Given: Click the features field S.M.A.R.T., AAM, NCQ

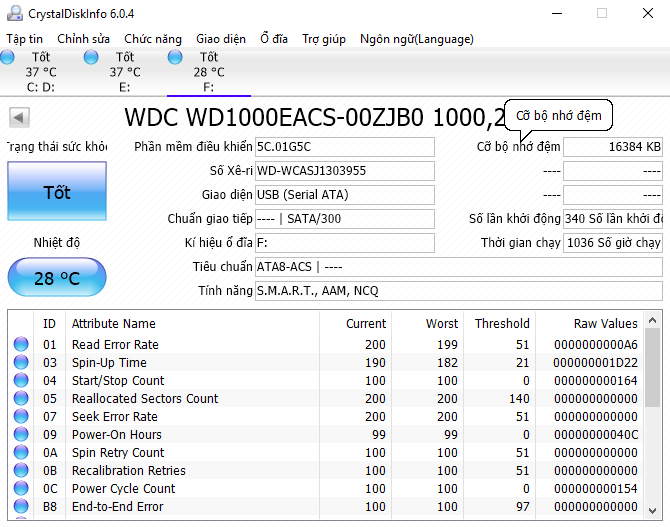Looking at the screenshot, I should [459, 291].
